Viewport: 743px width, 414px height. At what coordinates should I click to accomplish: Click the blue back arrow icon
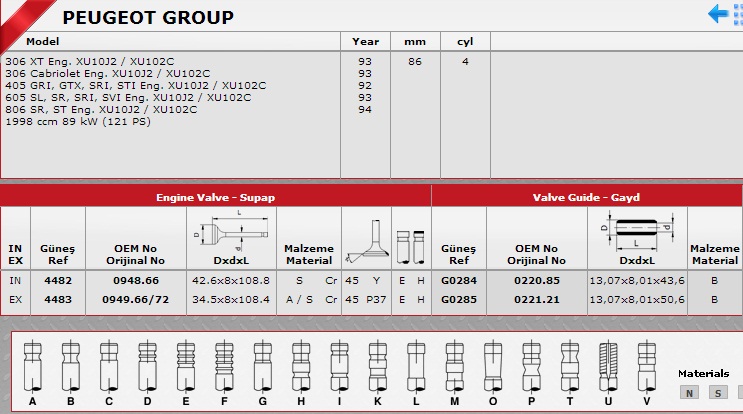(718, 14)
